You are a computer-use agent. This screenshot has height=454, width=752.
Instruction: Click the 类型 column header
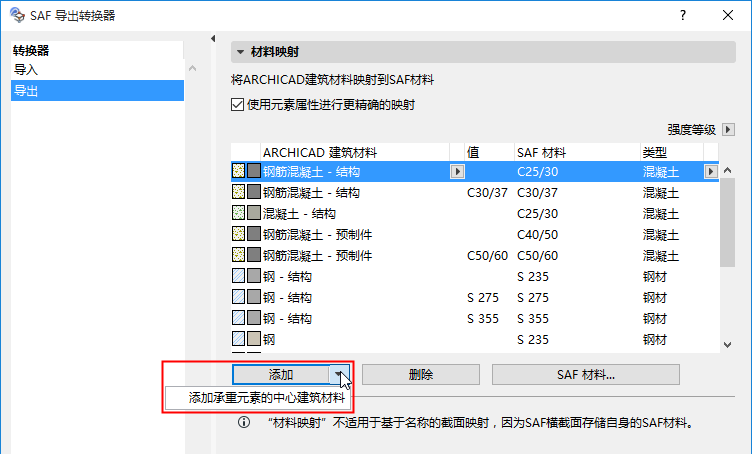(x=672, y=152)
